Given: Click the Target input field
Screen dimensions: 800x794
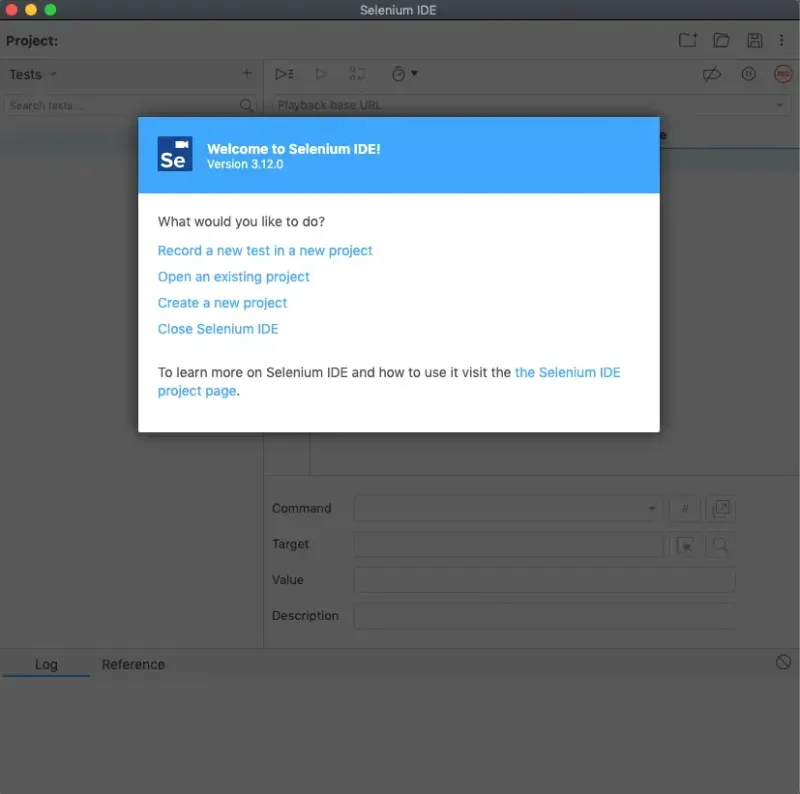Looking at the screenshot, I should click(x=509, y=544).
